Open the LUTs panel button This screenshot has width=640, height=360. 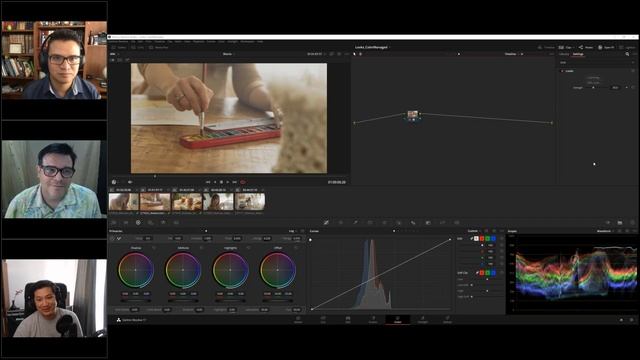[138, 47]
